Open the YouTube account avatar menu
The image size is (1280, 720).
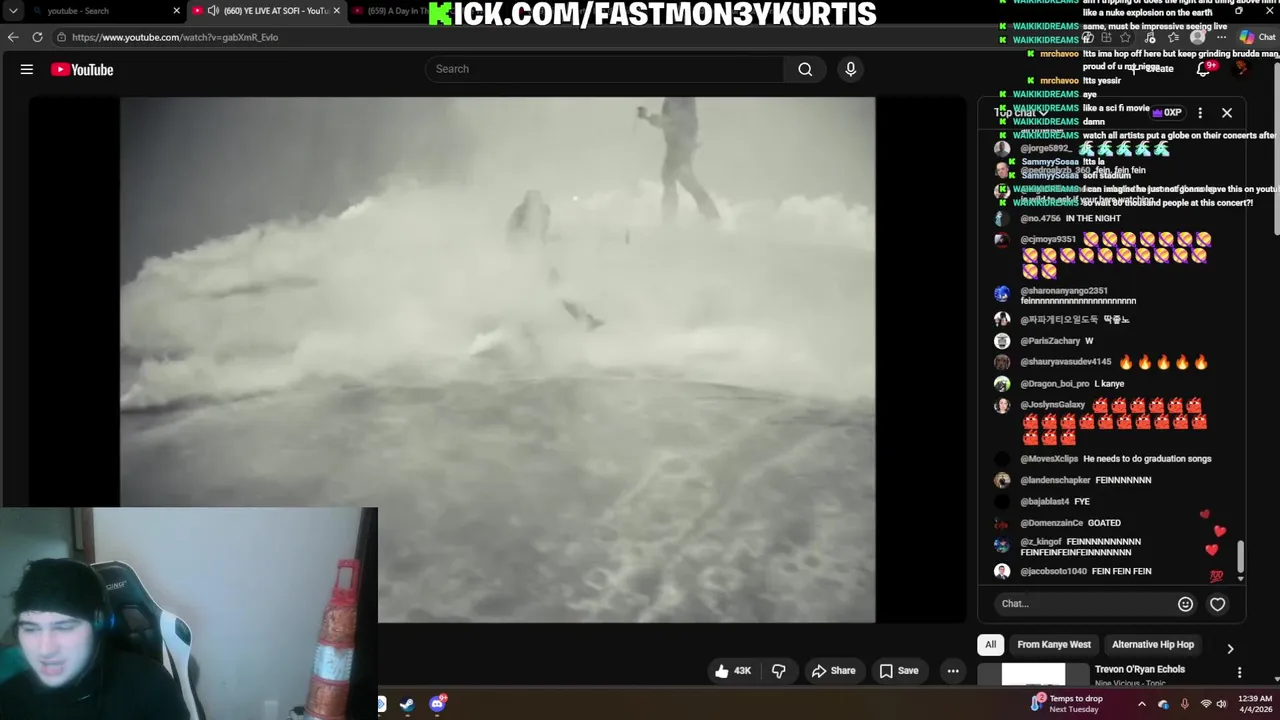tap(1242, 69)
